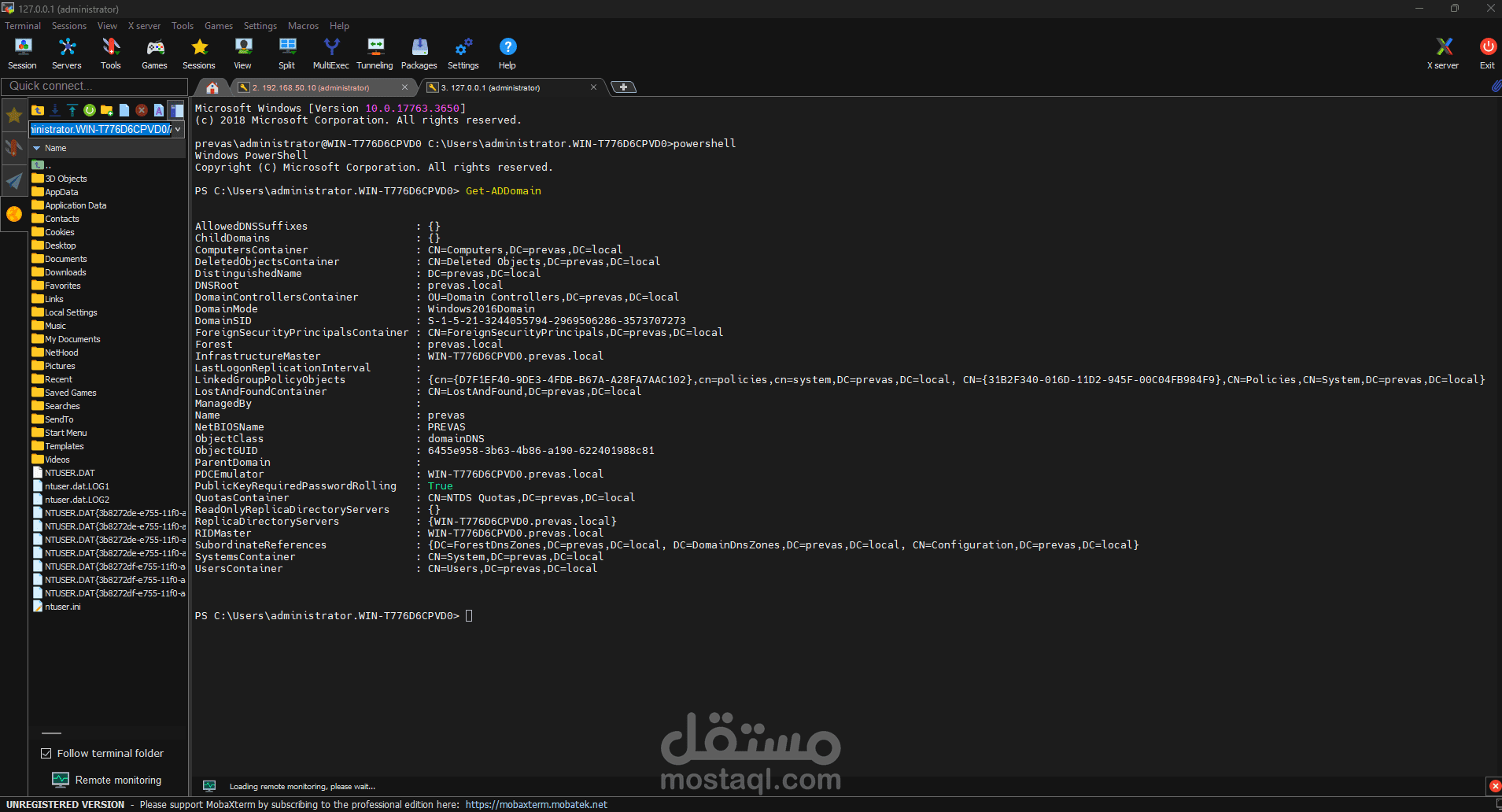Click the red Exit power icon
Viewport: 1502px width, 812px height.
1487,54
